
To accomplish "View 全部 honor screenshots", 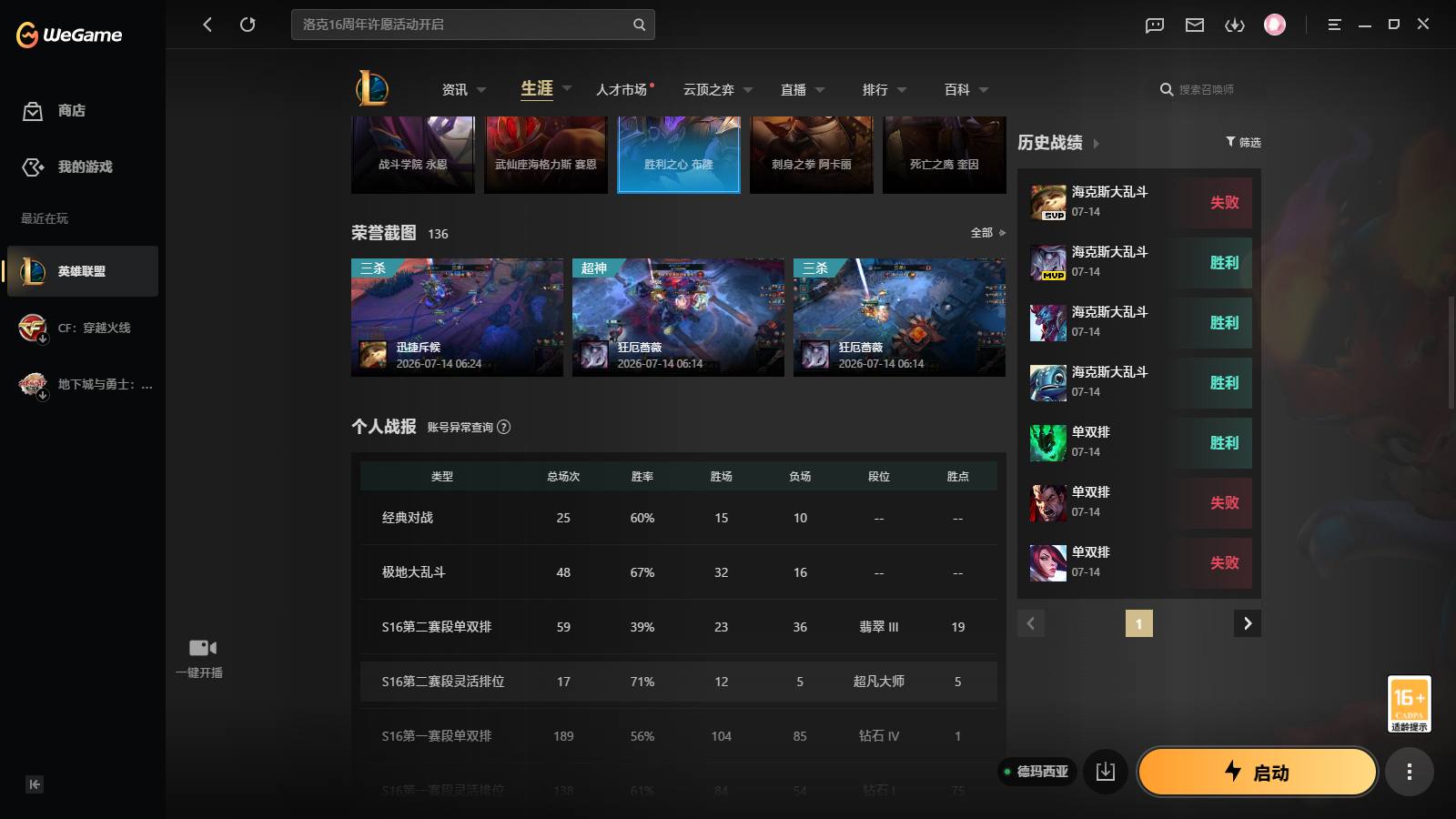I will pyautogui.click(x=987, y=233).
